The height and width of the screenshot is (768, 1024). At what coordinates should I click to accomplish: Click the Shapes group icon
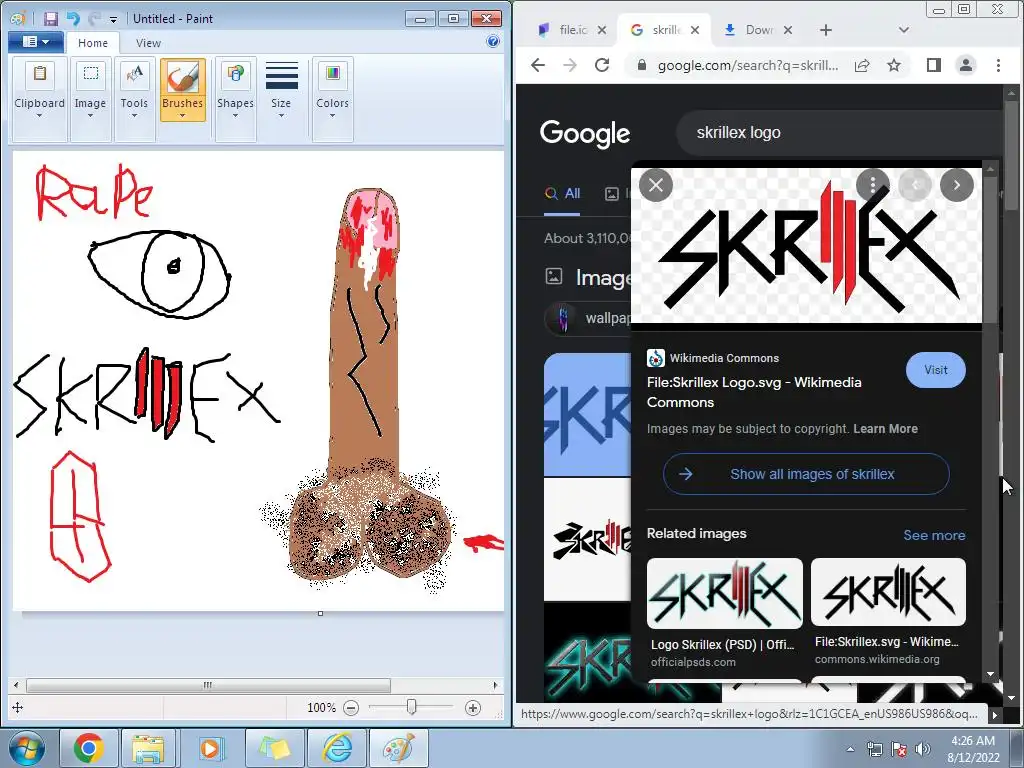[235, 73]
